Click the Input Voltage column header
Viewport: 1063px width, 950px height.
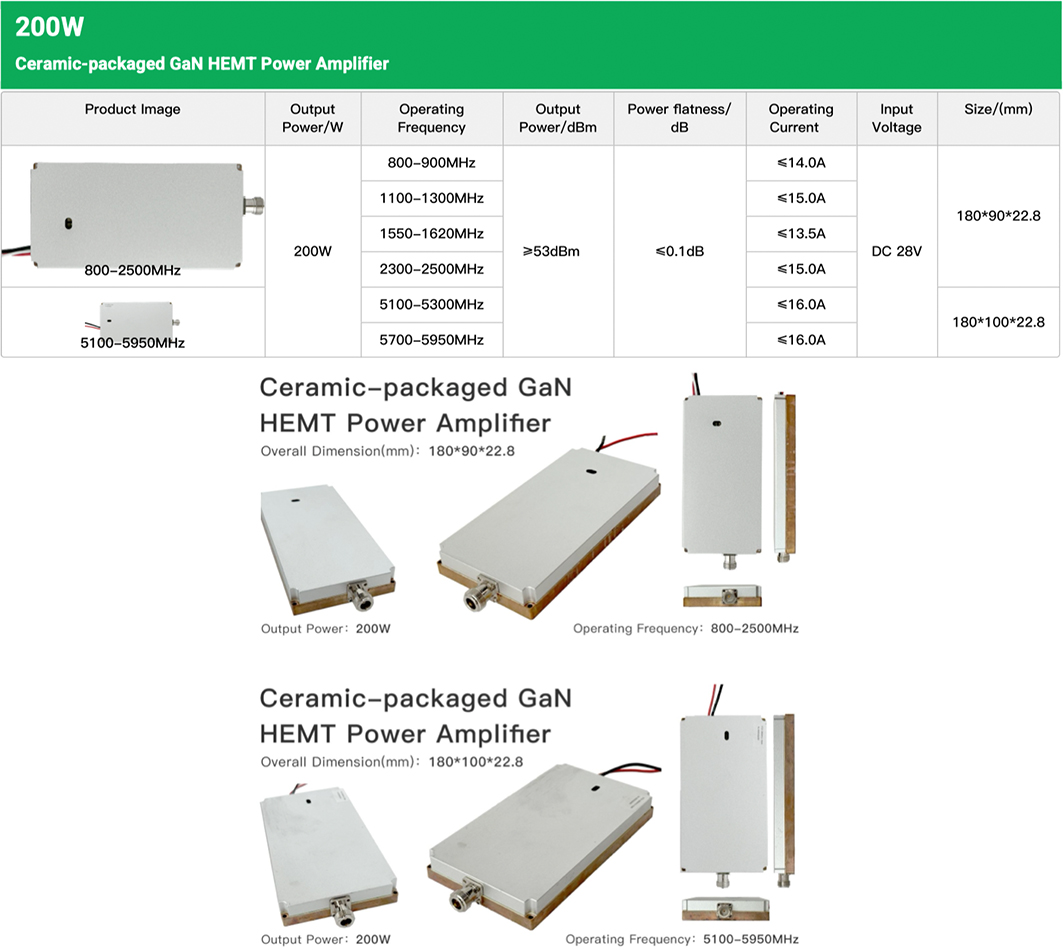click(x=896, y=118)
